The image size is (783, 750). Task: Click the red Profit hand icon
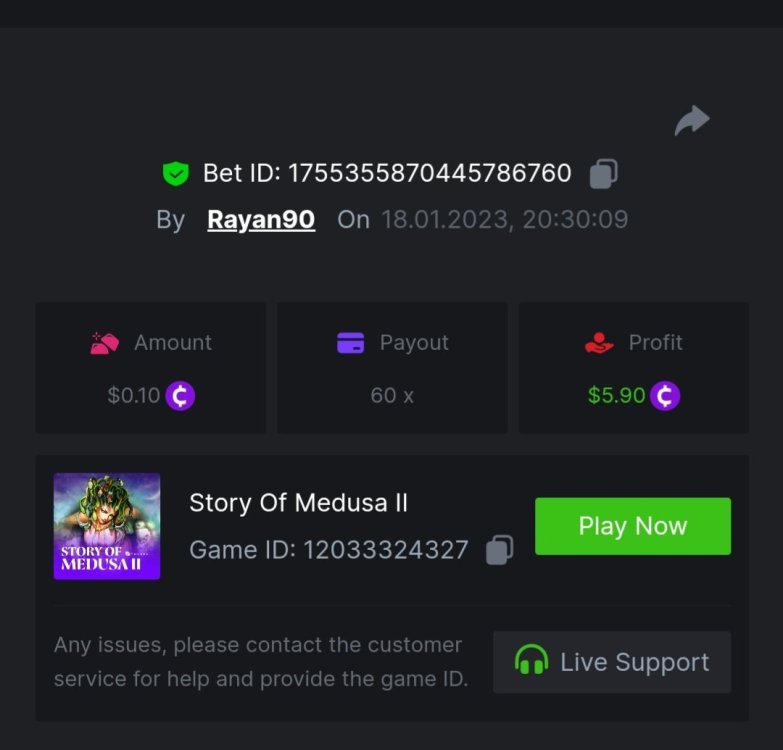coord(599,343)
